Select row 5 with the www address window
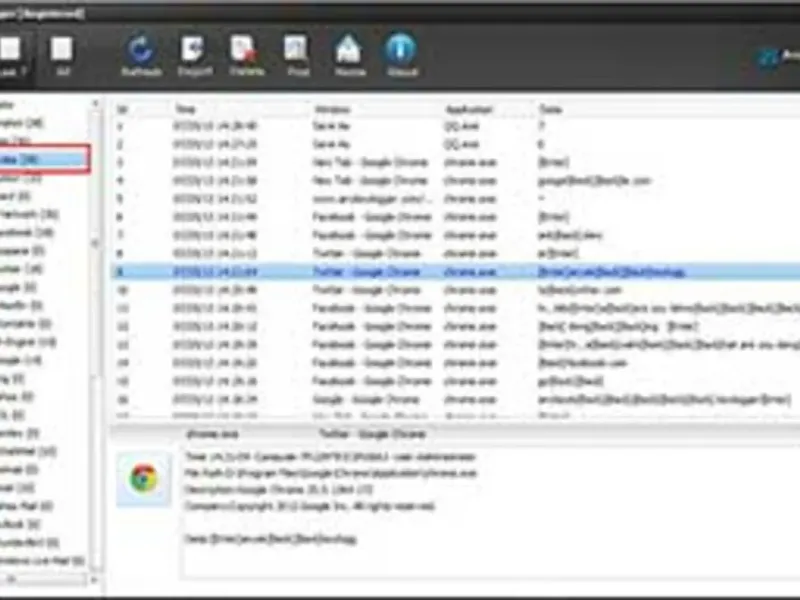800x600 pixels. click(456, 199)
